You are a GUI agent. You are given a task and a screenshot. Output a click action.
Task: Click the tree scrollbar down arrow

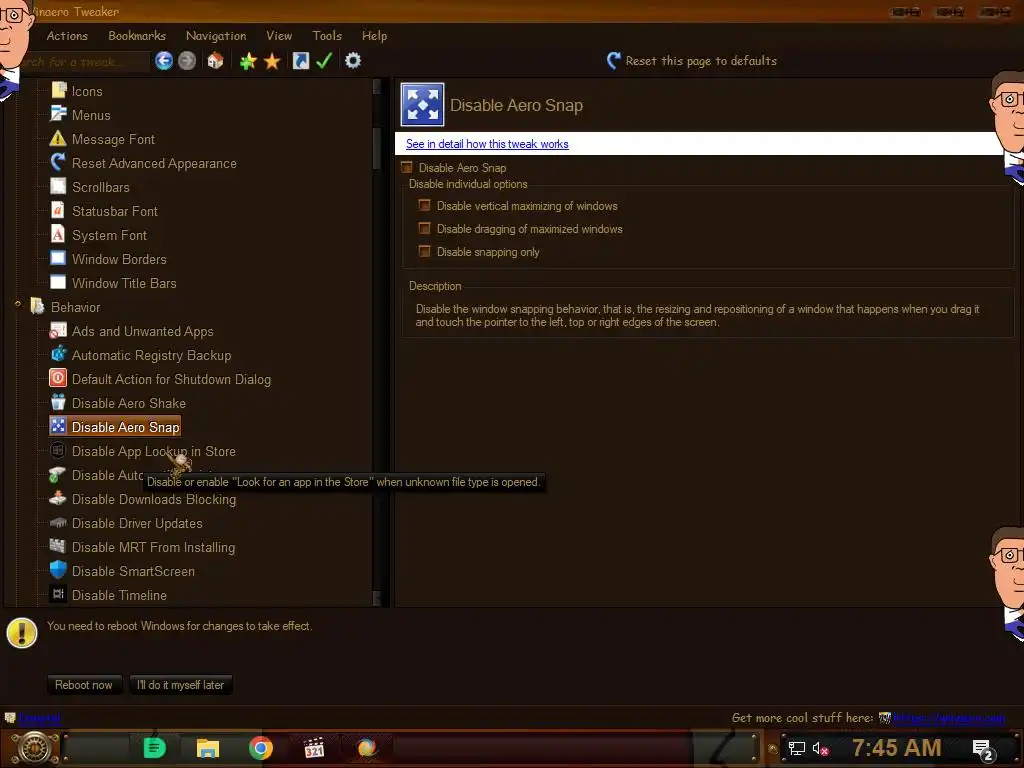click(x=377, y=598)
